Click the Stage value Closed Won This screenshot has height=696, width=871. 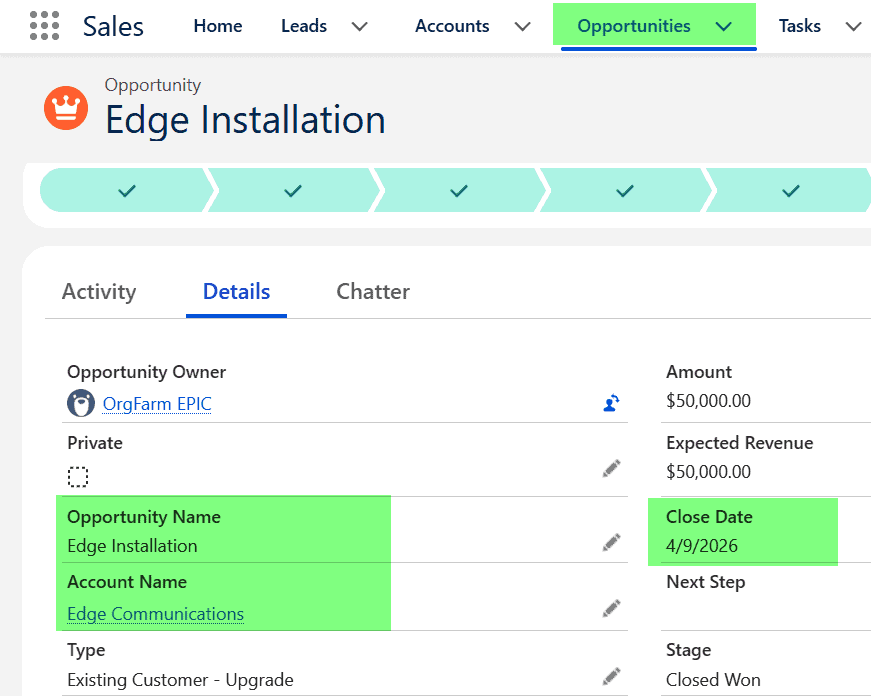[713, 679]
